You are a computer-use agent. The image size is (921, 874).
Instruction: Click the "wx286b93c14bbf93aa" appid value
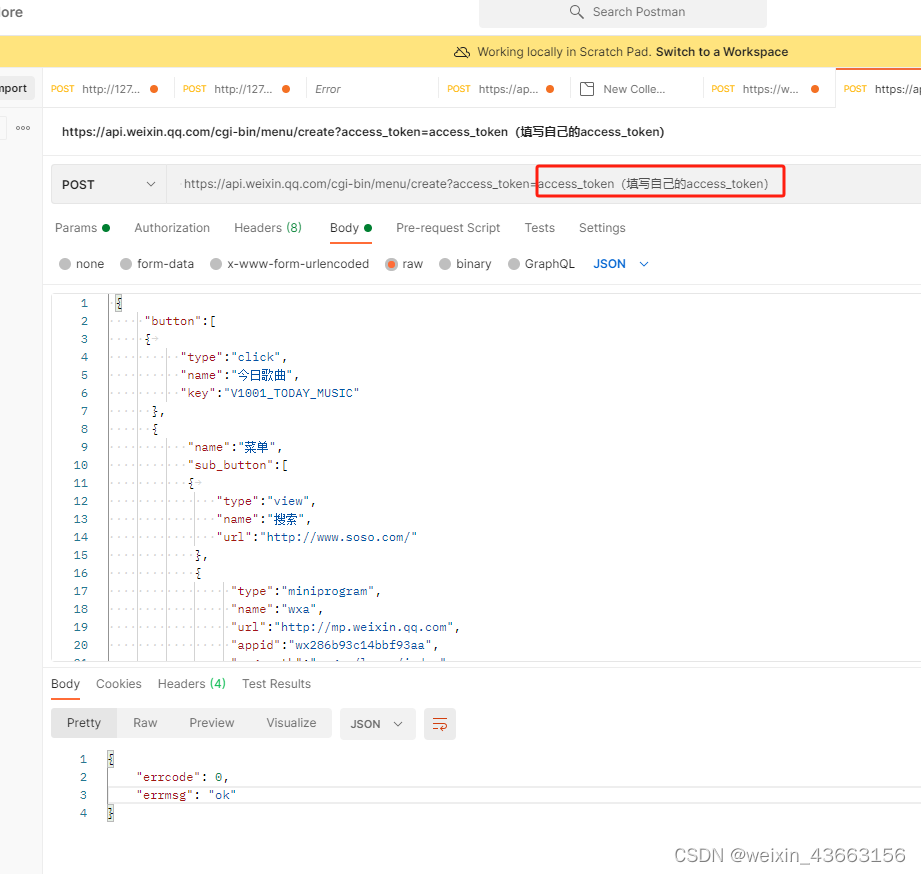click(x=360, y=645)
